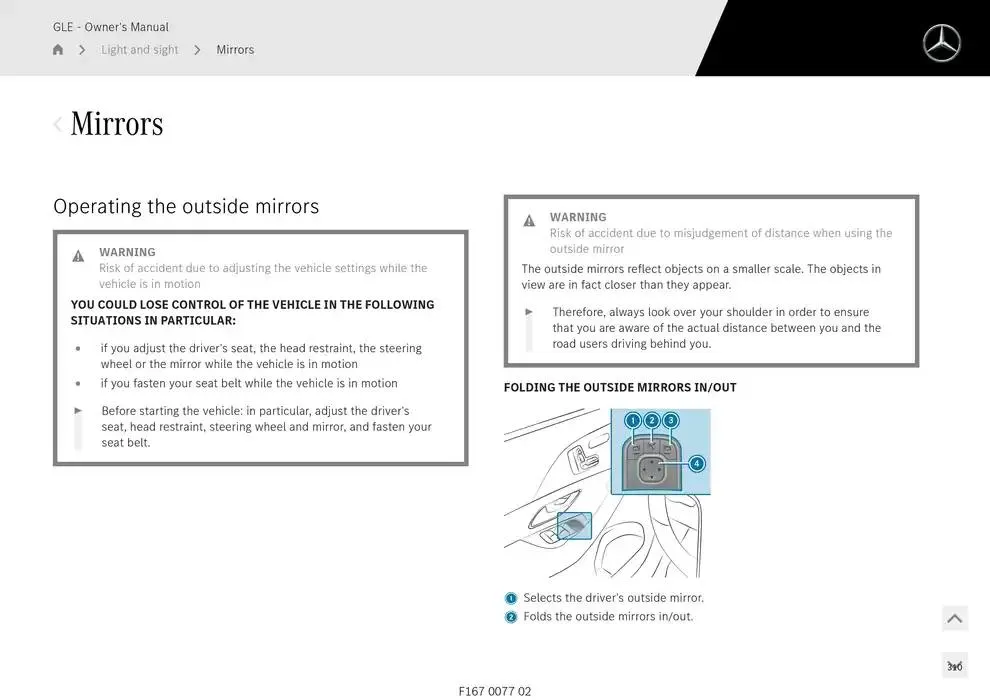
Task: Click callout number 4 in the mirror diagram
Action: click(697, 463)
